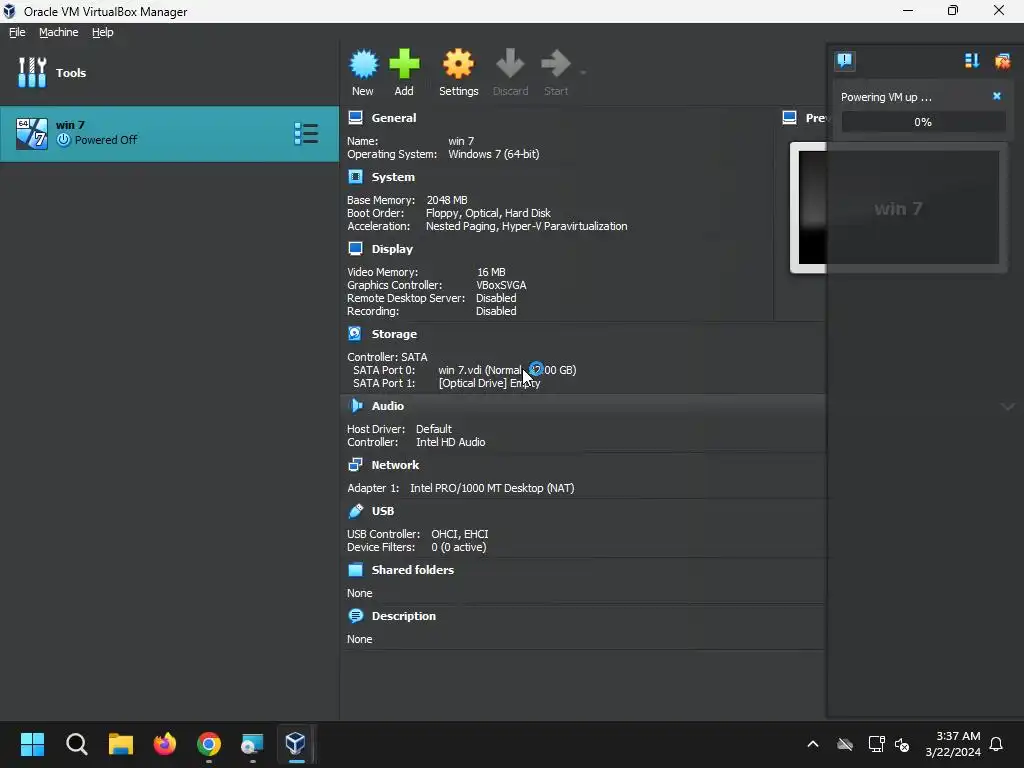This screenshot has width=1024, height=768.
Task: Launch Firefox from the taskbar
Action: pyautogui.click(x=165, y=744)
